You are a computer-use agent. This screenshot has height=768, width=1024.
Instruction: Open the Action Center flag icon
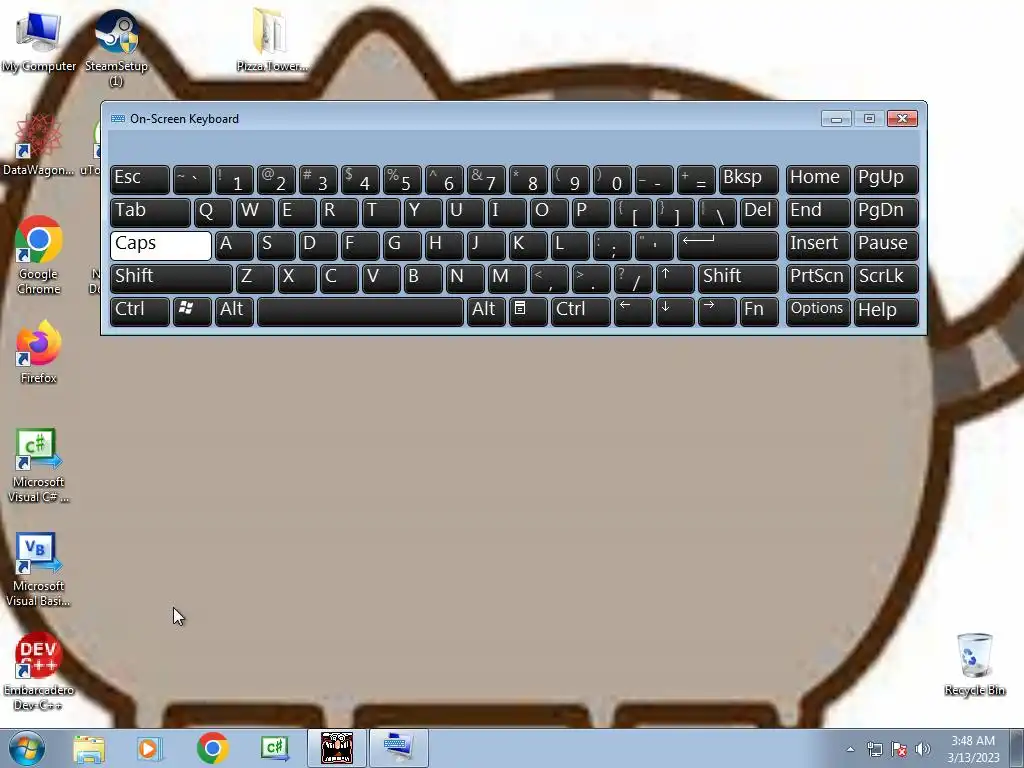[x=899, y=749]
